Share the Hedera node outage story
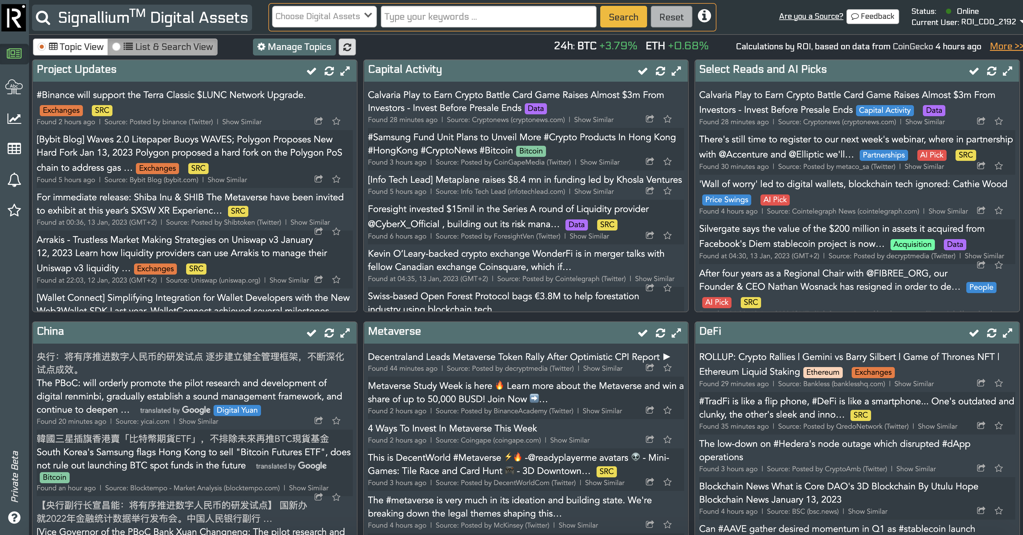The width and height of the screenshot is (1023, 535). tap(981, 468)
